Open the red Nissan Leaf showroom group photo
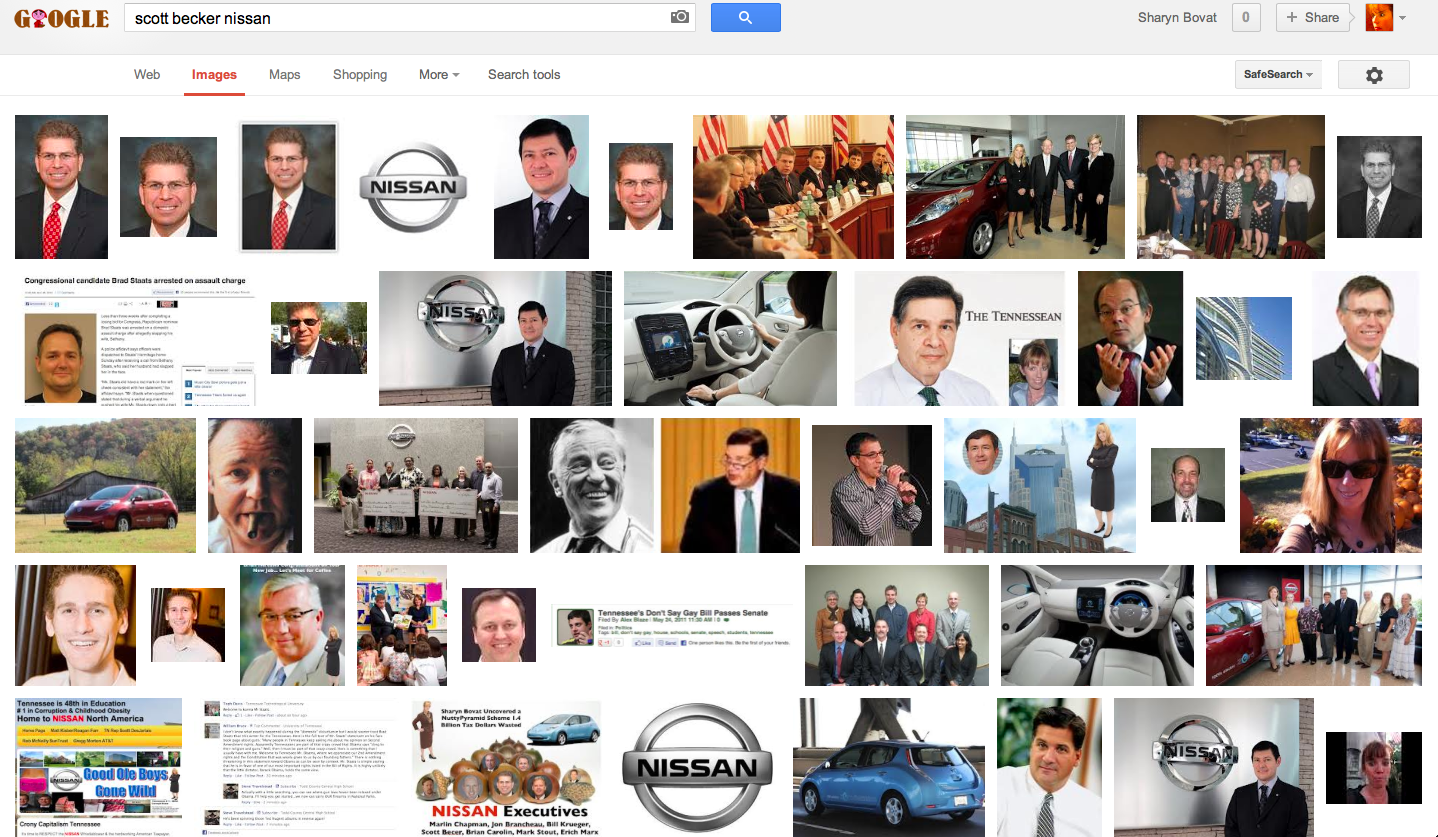1438x837 pixels. coord(1015,187)
